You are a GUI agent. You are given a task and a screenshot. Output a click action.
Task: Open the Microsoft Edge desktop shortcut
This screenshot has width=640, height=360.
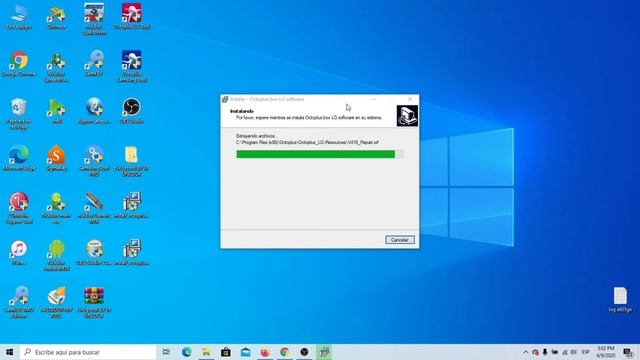(19, 158)
